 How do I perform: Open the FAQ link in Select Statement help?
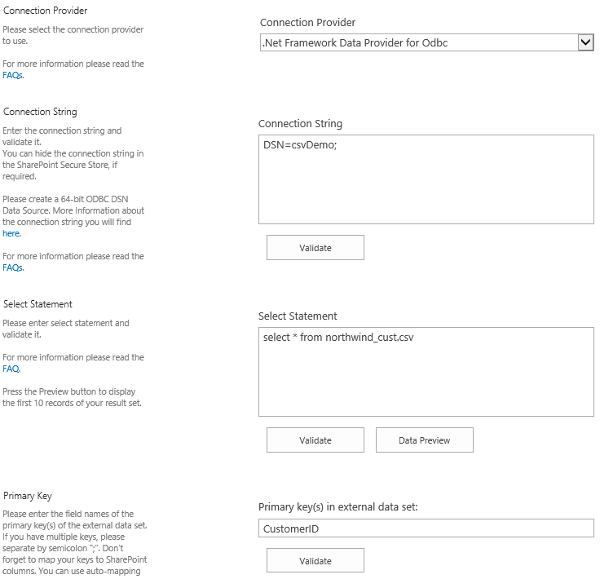12,368
